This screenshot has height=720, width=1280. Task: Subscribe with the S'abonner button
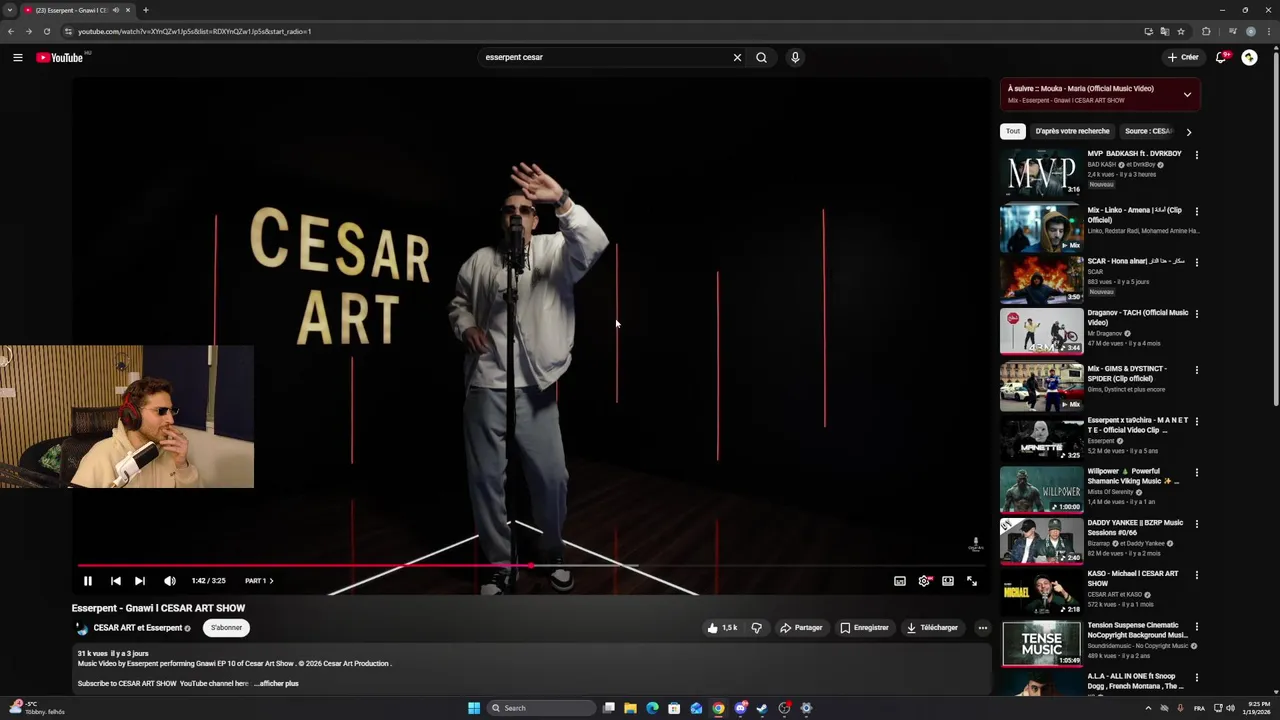pyautogui.click(x=226, y=628)
